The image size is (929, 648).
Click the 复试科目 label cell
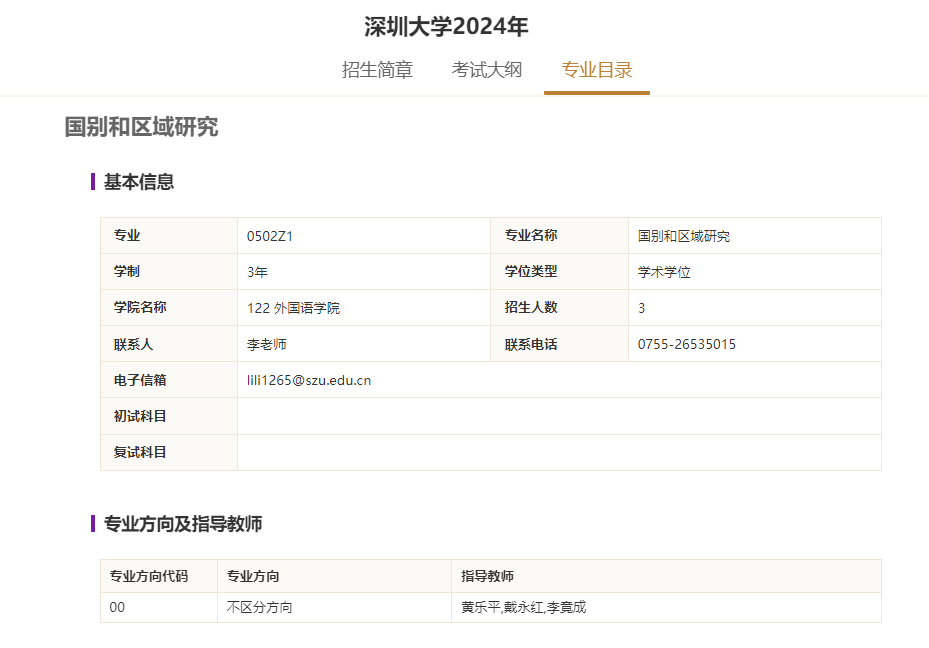[169, 453]
